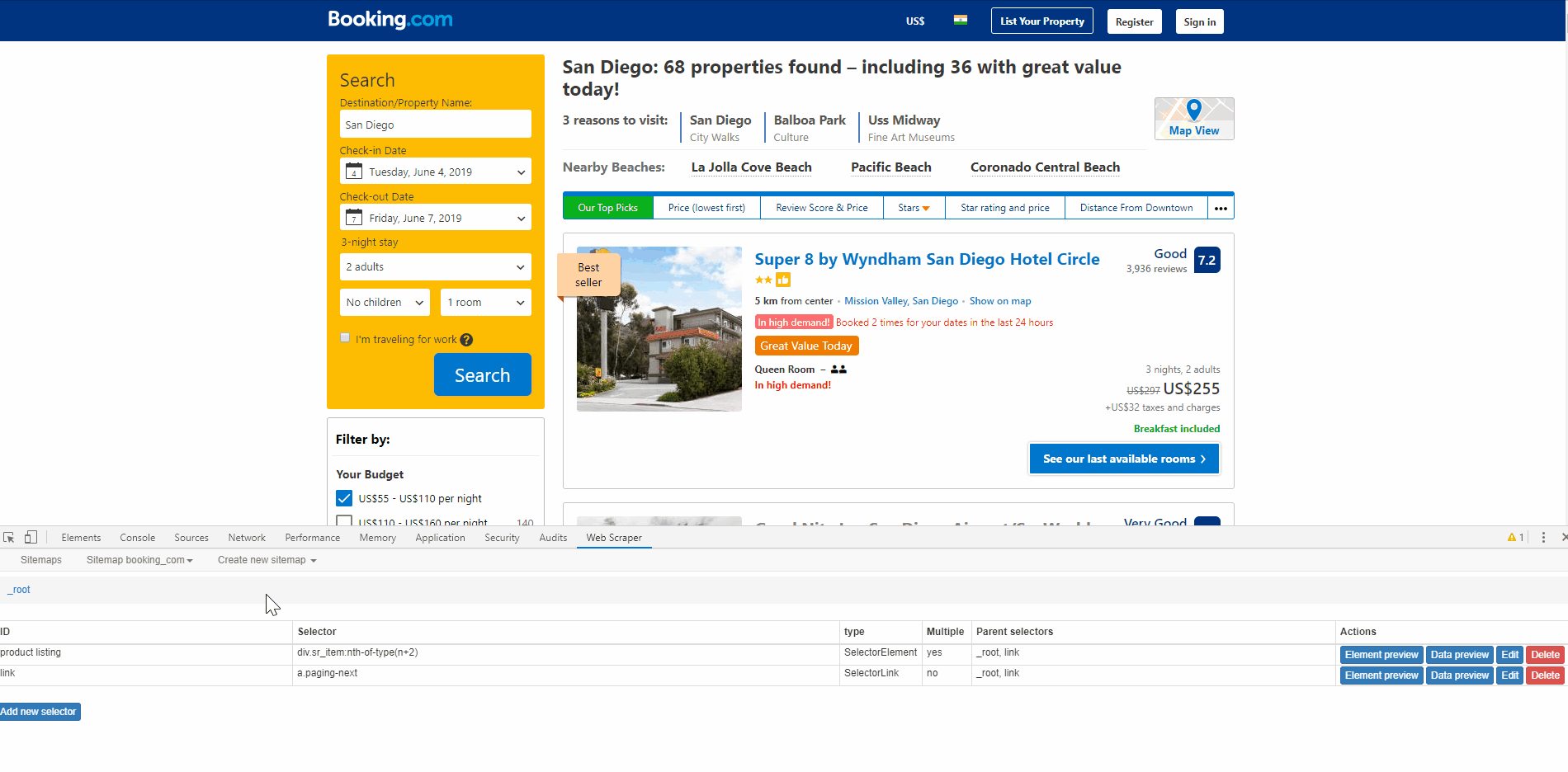
Task: Sort by Review Score & Price
Action: pos(822,208)
